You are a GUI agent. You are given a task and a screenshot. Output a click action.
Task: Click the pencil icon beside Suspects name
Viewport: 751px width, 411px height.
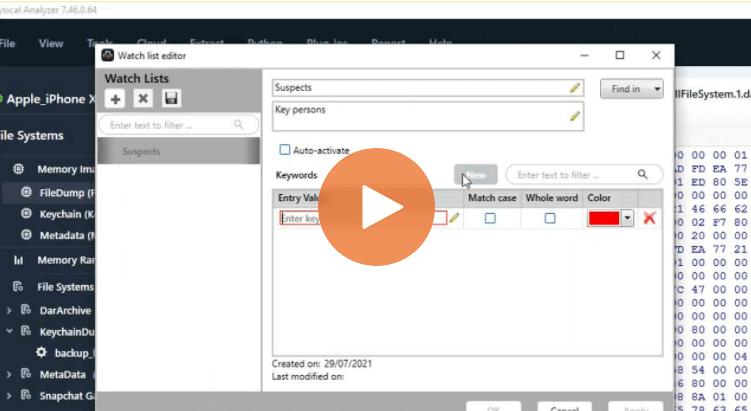575,88
